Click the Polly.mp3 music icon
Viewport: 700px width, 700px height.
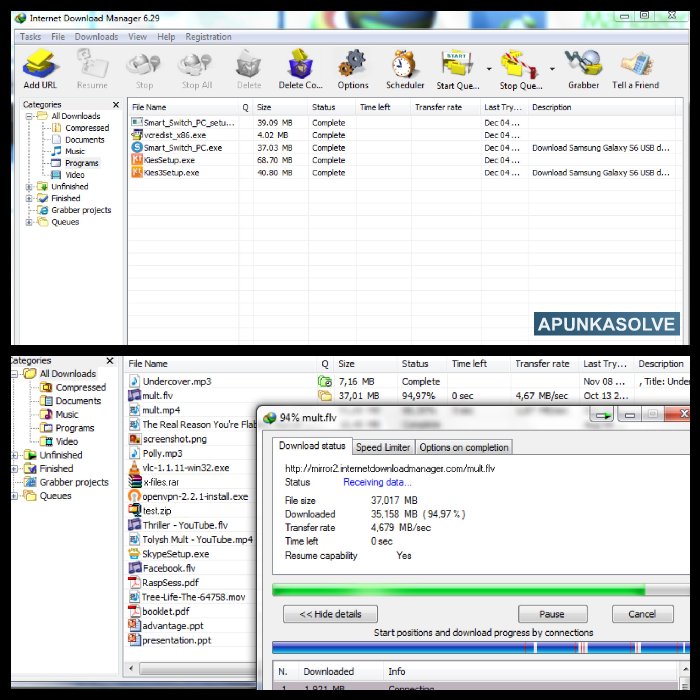pyautogui.click(x=134, y=453)
